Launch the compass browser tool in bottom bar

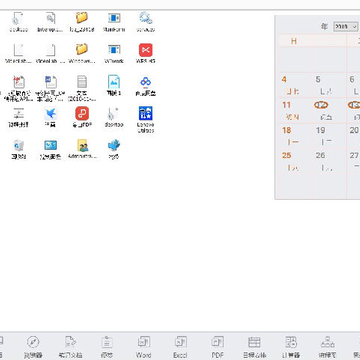click(x=33, y=342)
